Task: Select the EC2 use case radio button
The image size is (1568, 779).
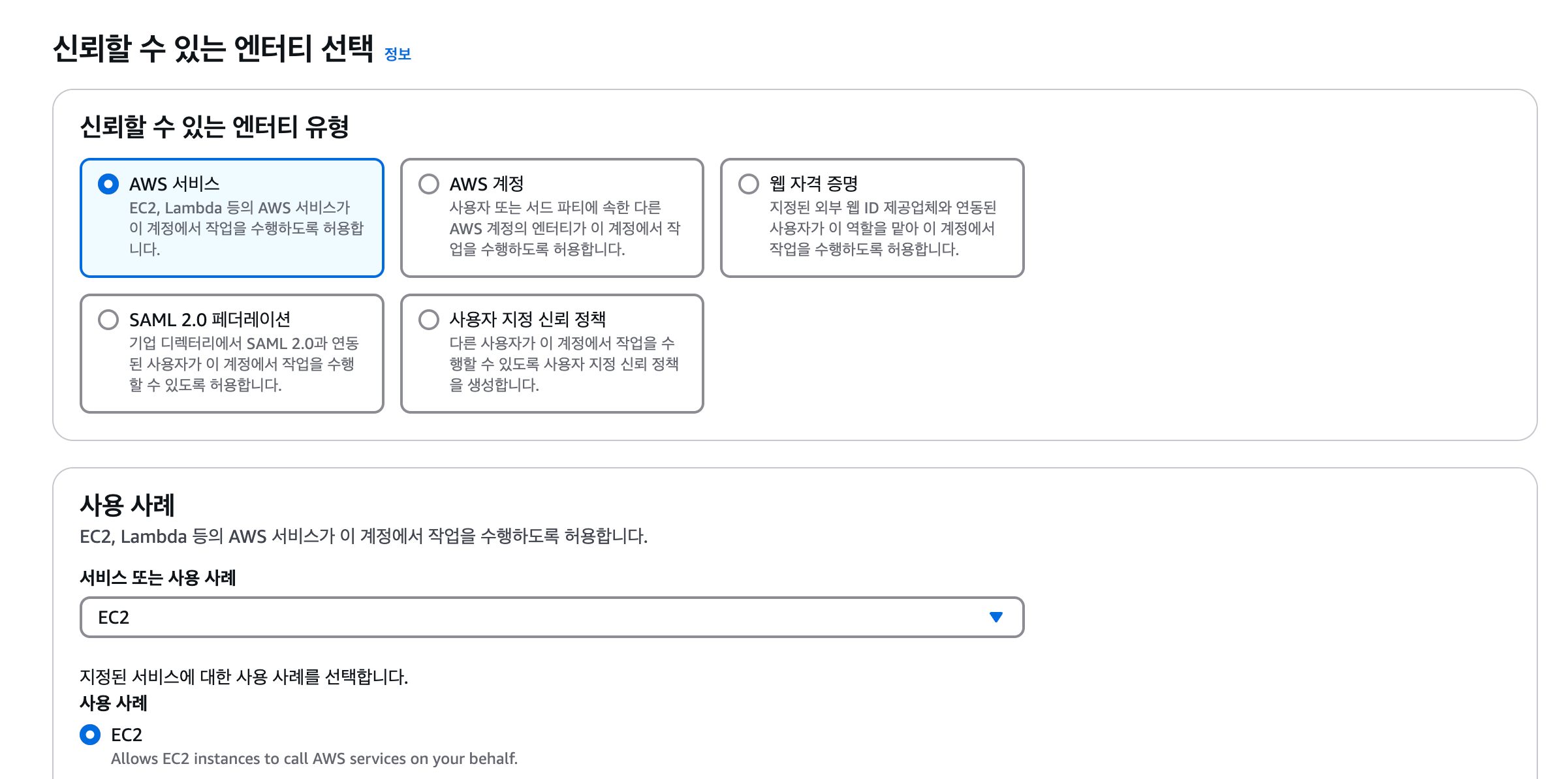Action: 90,735
